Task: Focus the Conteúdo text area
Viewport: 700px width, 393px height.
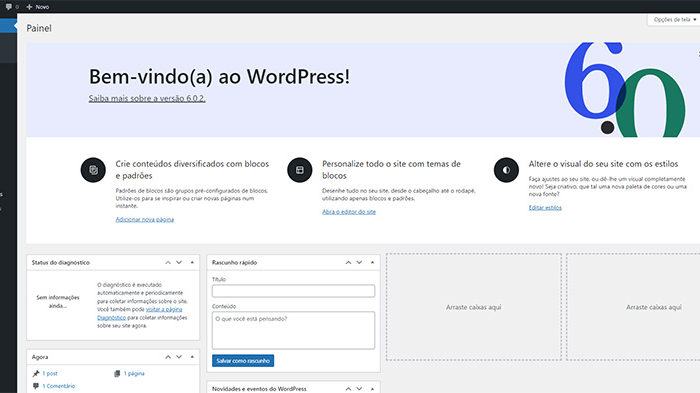Action: coord(293,330)
